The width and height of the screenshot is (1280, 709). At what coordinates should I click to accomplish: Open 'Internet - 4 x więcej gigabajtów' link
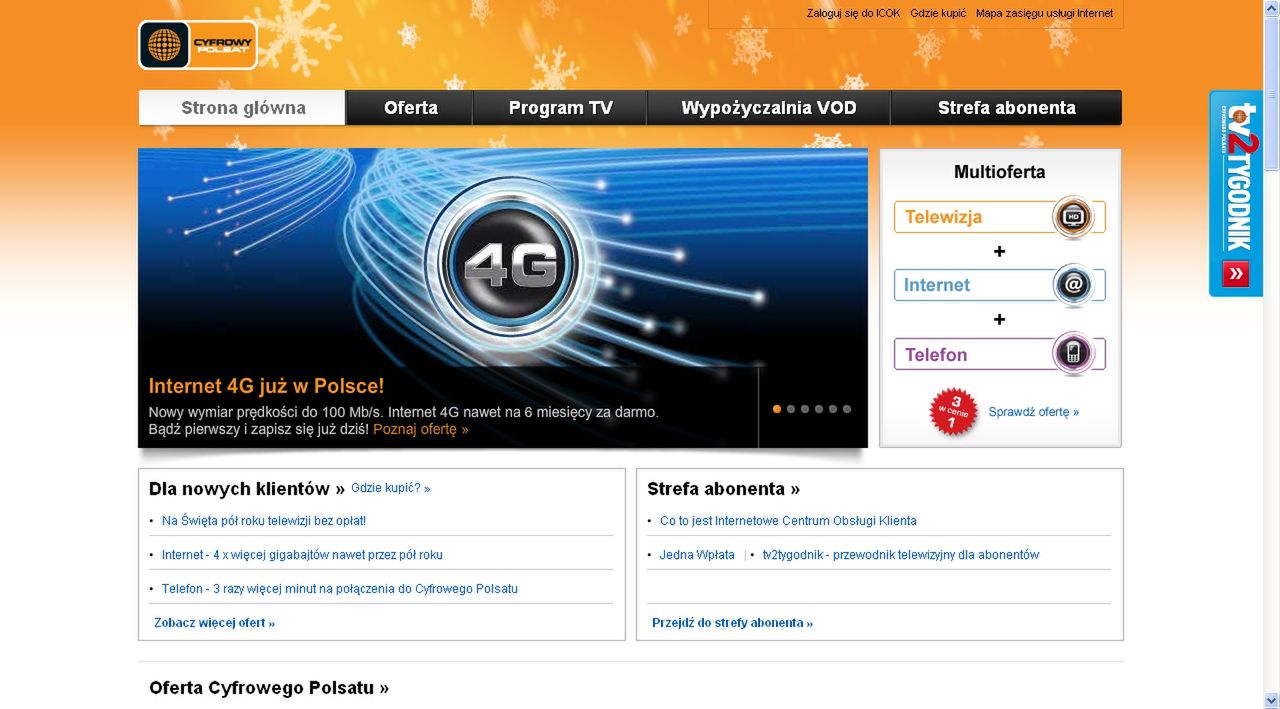(302, 555)
